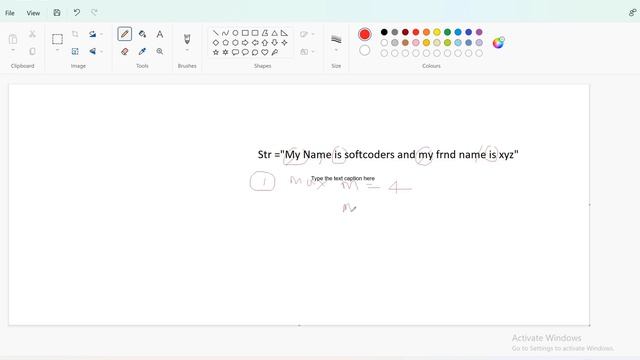Select Colour 2 white secondary swatch
This screenshot has width=640, height=360.
[x=364, y=50]
